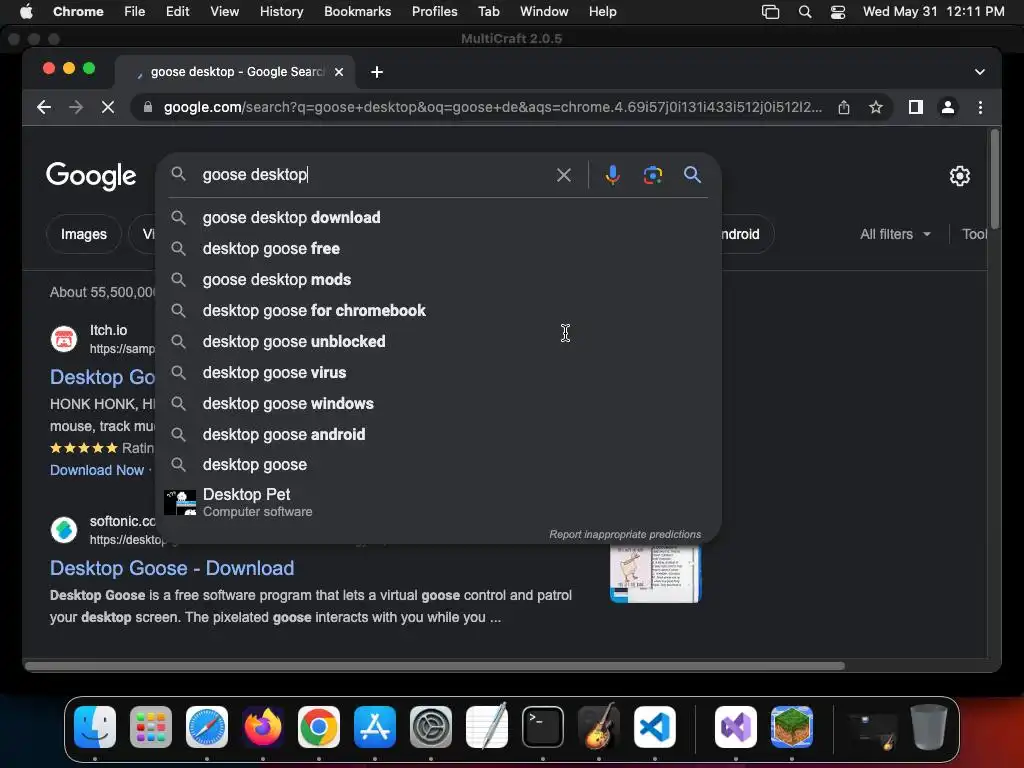Click Report inappropriate predictions link

(x=625, y=534)
